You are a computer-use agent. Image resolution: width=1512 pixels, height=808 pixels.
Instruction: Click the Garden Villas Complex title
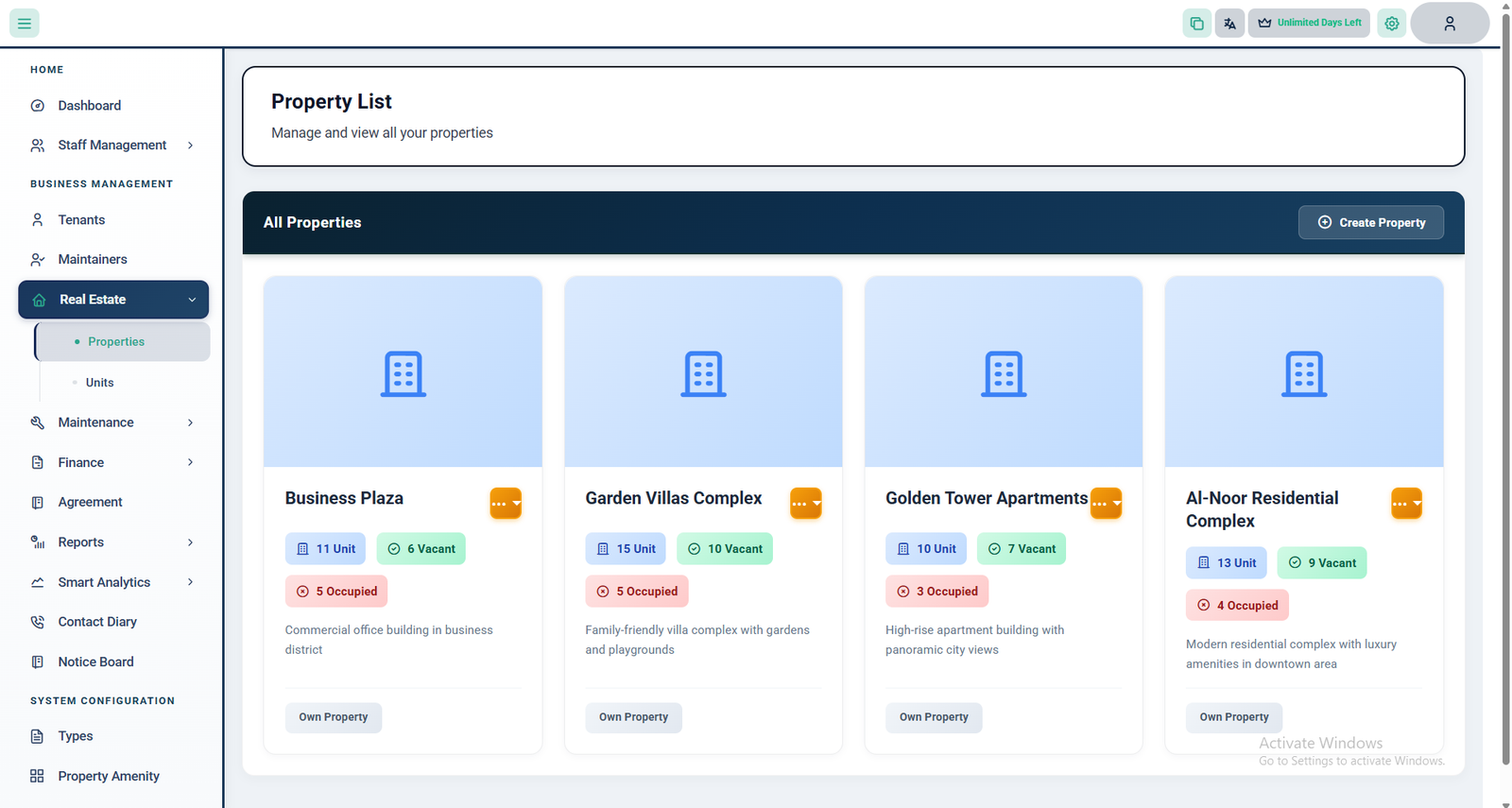coord(674,498)
